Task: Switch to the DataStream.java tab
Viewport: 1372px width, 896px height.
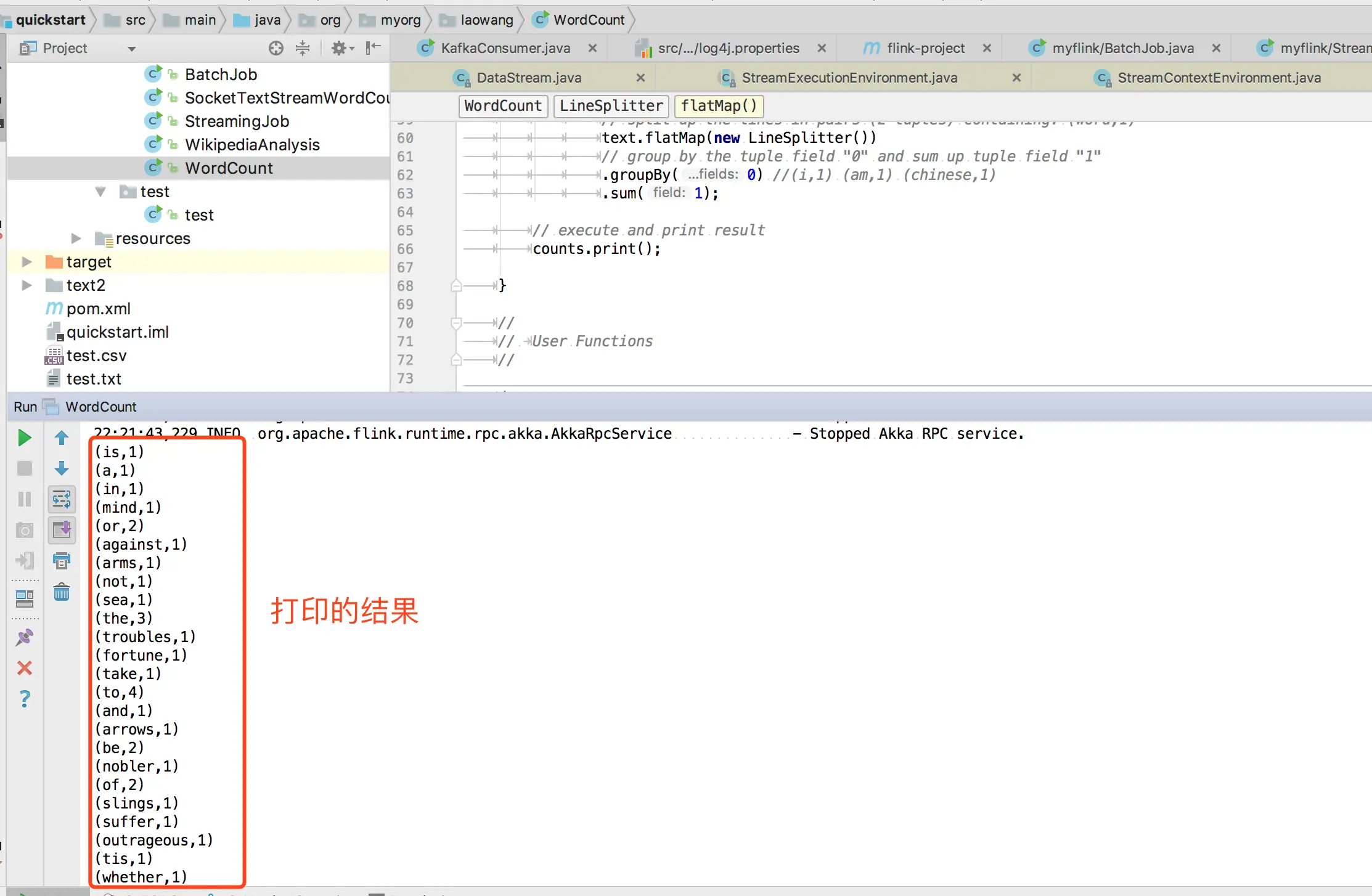Action: tap(529, 78)
